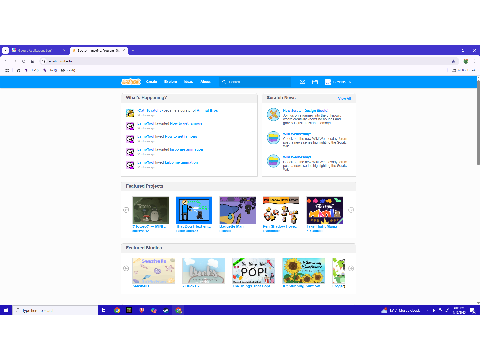Screen dimensions: 480x360
Task: Open the Messages envelope icon
Action: pyautogui.click(x=302, y=82)
